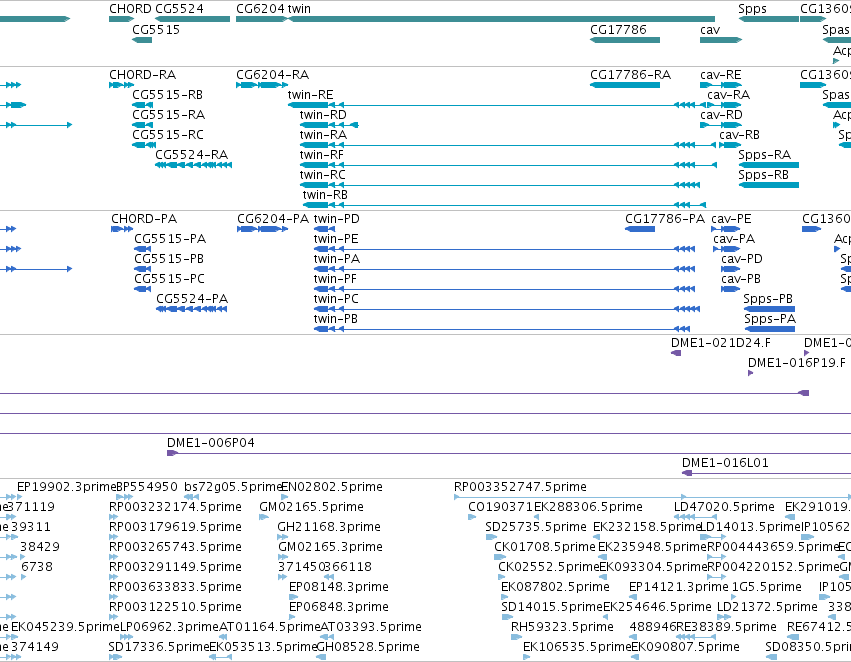
Task: Click EST EN02802.5prime
Action: (x=332, y=487)
